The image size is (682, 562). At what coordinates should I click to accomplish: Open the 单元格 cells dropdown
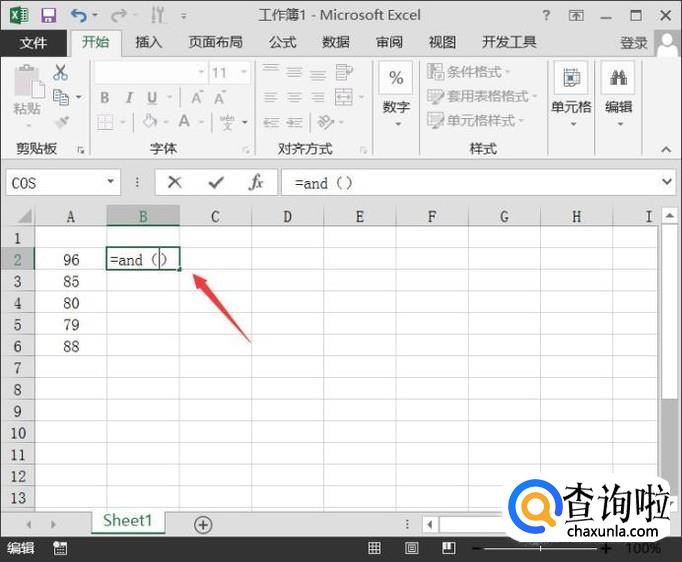coord(571,96)
